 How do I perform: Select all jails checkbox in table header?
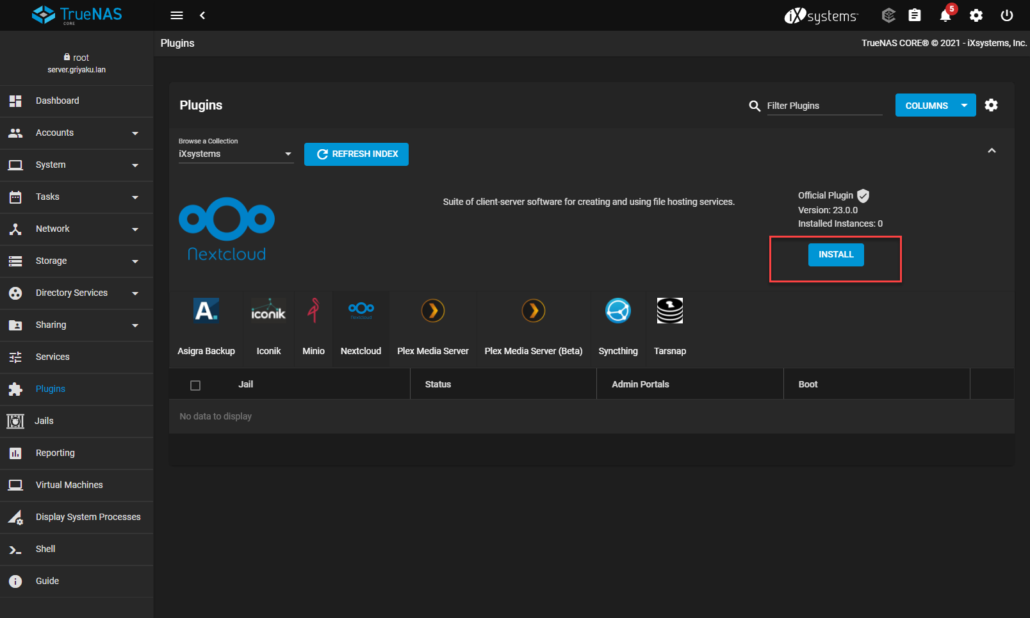coord(195,386)
